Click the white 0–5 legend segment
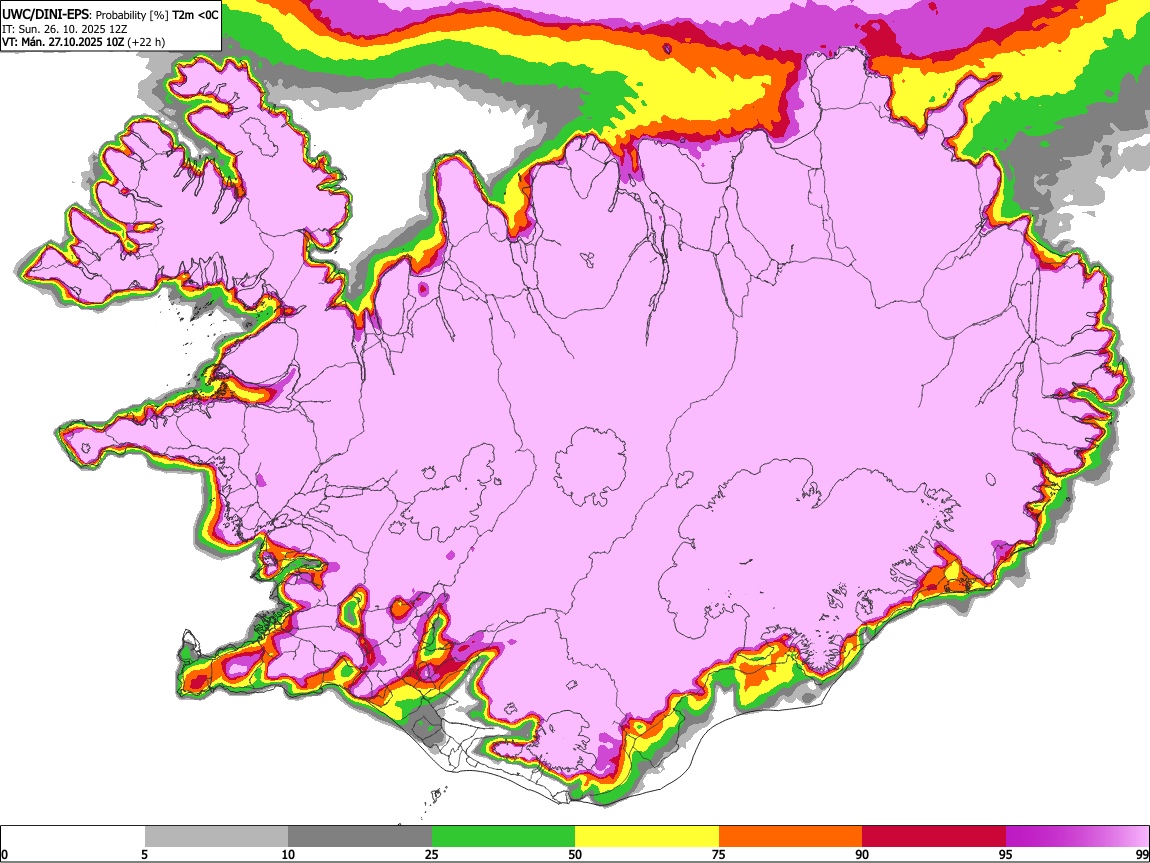 click(x=73, y=837)
